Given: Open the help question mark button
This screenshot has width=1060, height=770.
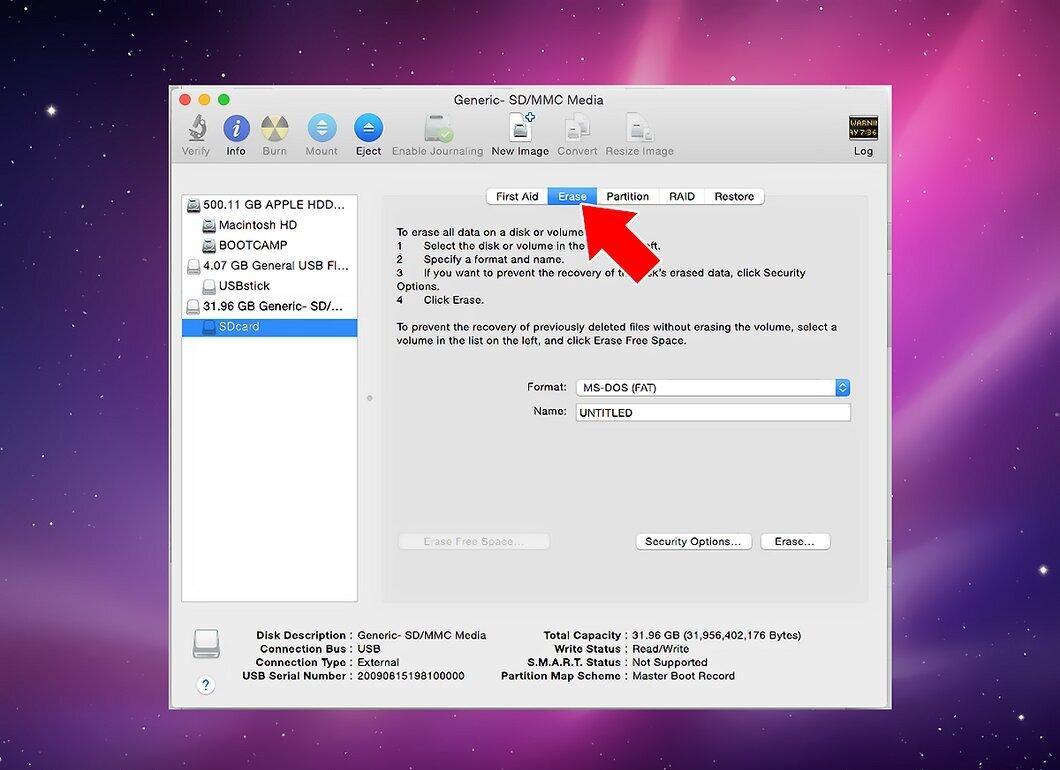Looking at the screenshot, I should [206, 685].
